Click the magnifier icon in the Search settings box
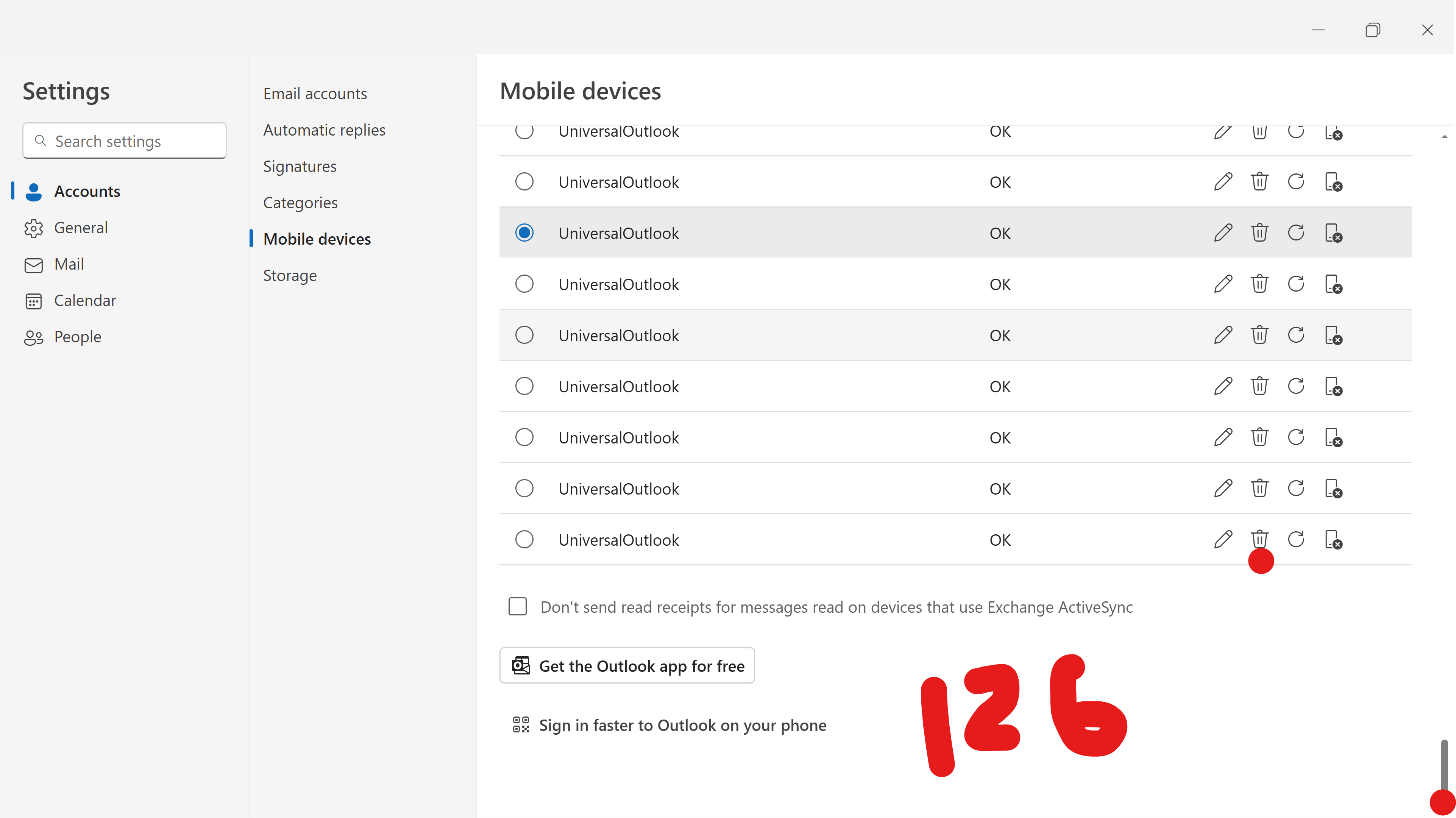1456x818 pixels. click(40, 141)
